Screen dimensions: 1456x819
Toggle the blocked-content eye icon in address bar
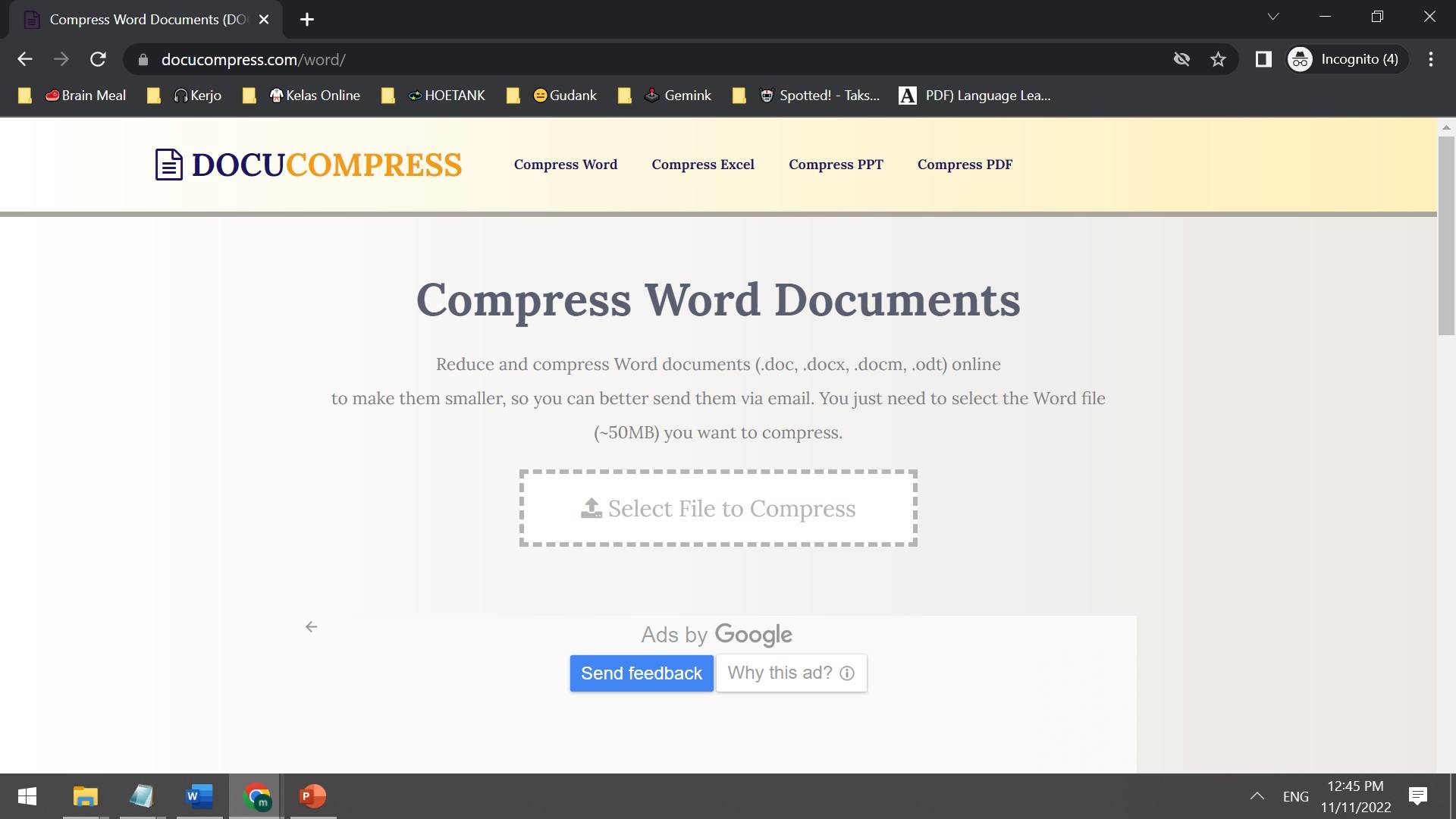pos(1181,58)
